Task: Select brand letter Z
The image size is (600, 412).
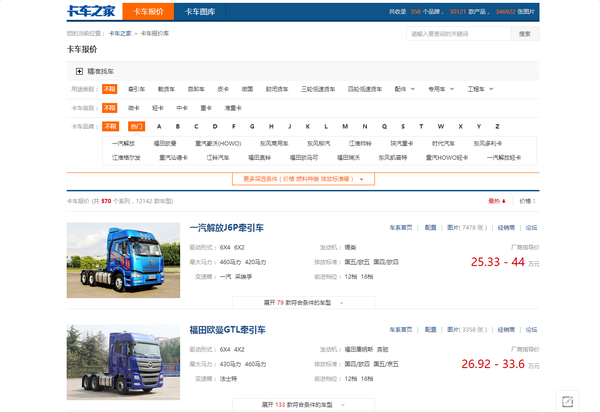Action: (497, 126)
